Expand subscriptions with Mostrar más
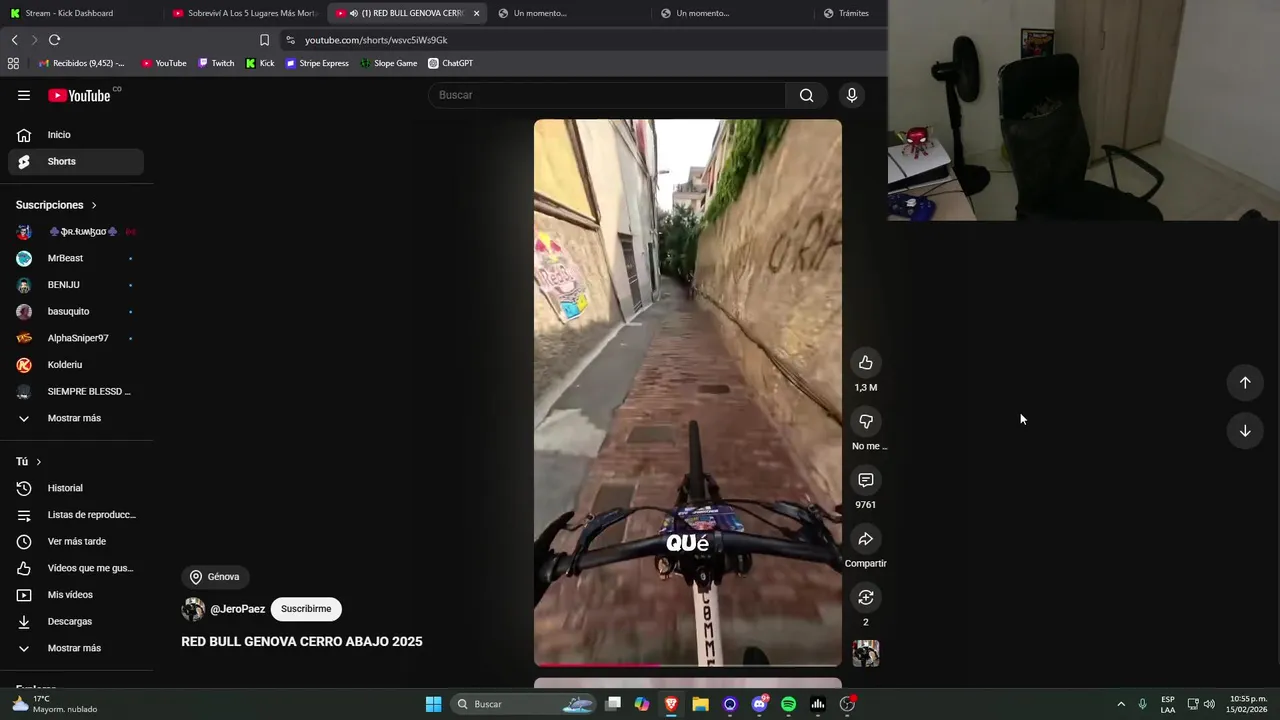Viewport: 1280px width, 720px height. click(x=75, y=418)
